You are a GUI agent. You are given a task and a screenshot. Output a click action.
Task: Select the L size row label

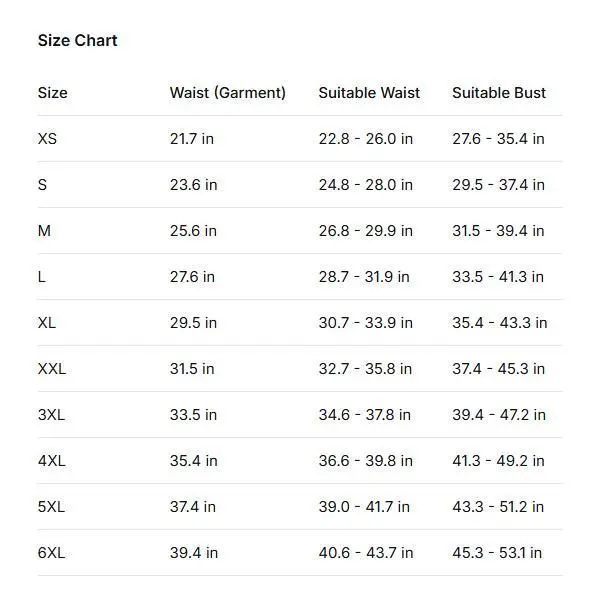point(42,277)
